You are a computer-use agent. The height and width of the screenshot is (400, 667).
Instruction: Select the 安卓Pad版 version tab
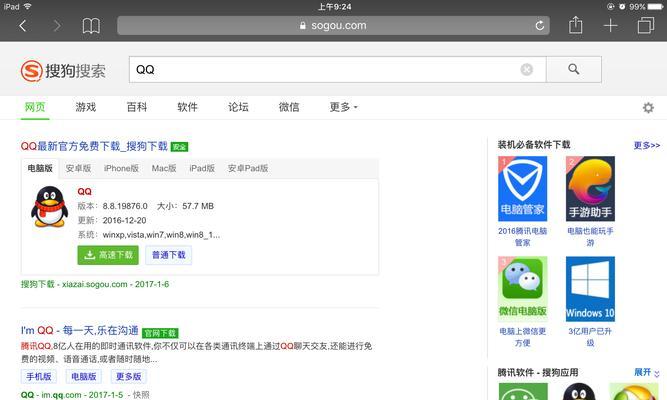(x=248, y=169)
